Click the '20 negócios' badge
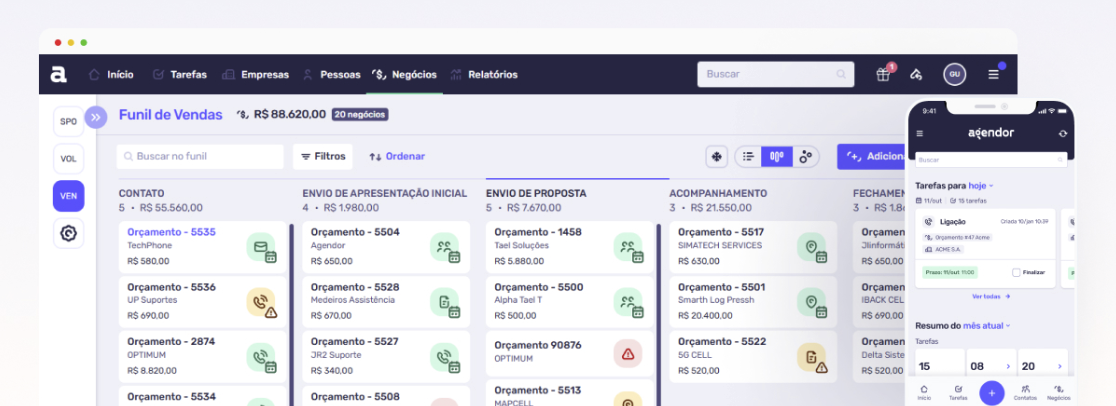The width and height of the screenshot is (1116, 406). [360, 115]
